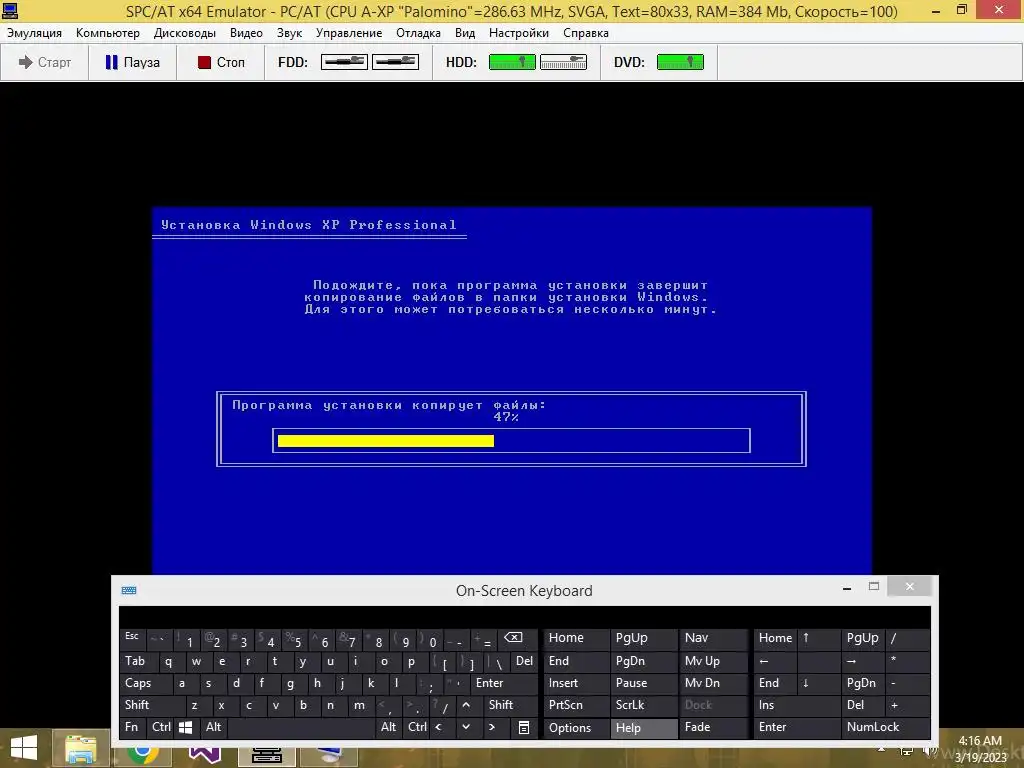Click the numpad up arrow key

pos(819,638)
